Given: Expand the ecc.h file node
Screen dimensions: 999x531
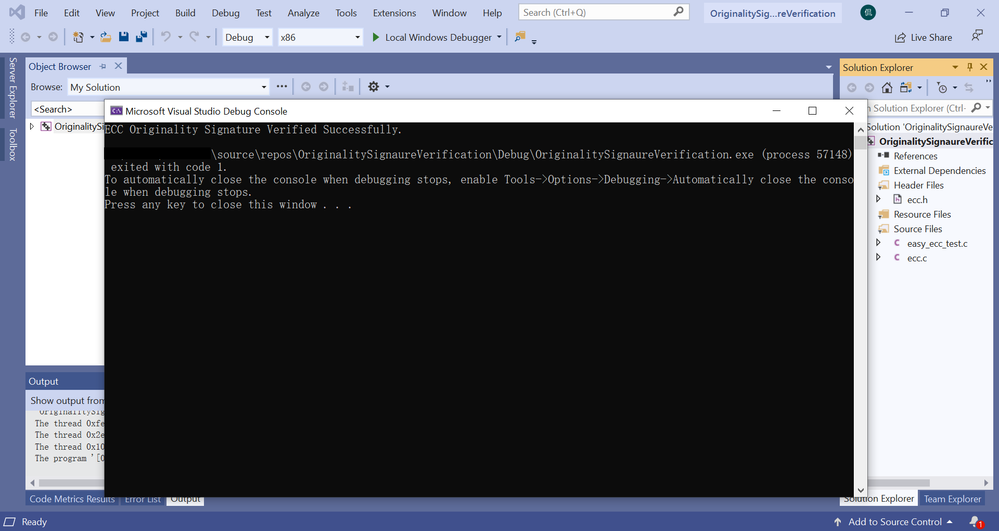Looking at the screenshot, I should pyautogui.click(x=879, y=200).
